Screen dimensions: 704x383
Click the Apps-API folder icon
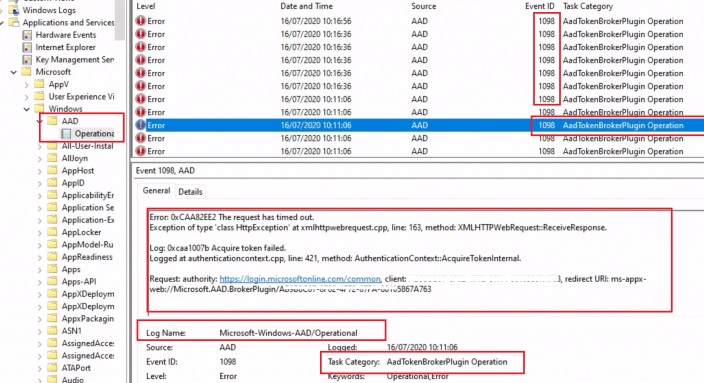[x=53, y=282]
